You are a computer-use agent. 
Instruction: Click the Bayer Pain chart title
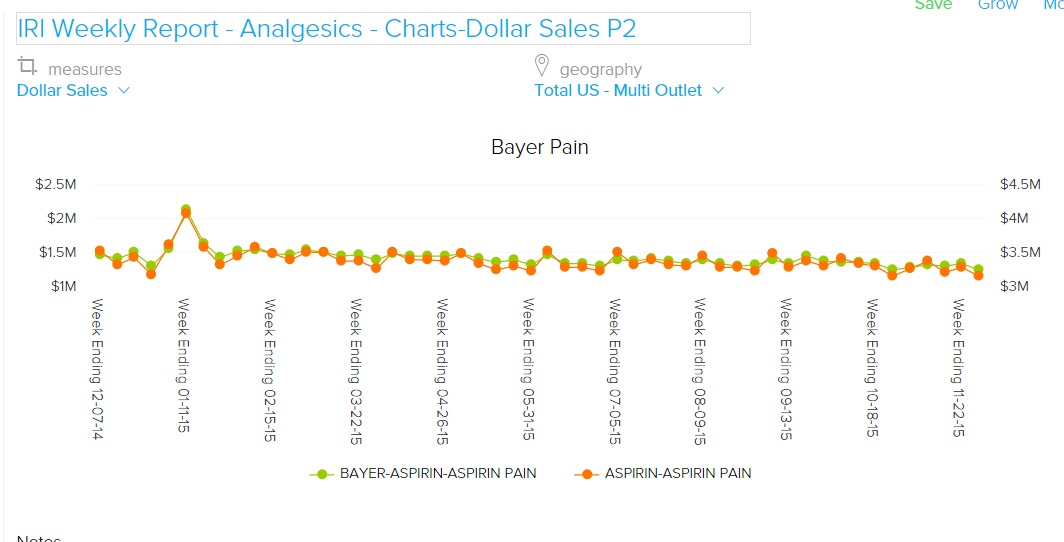(540, 147)
